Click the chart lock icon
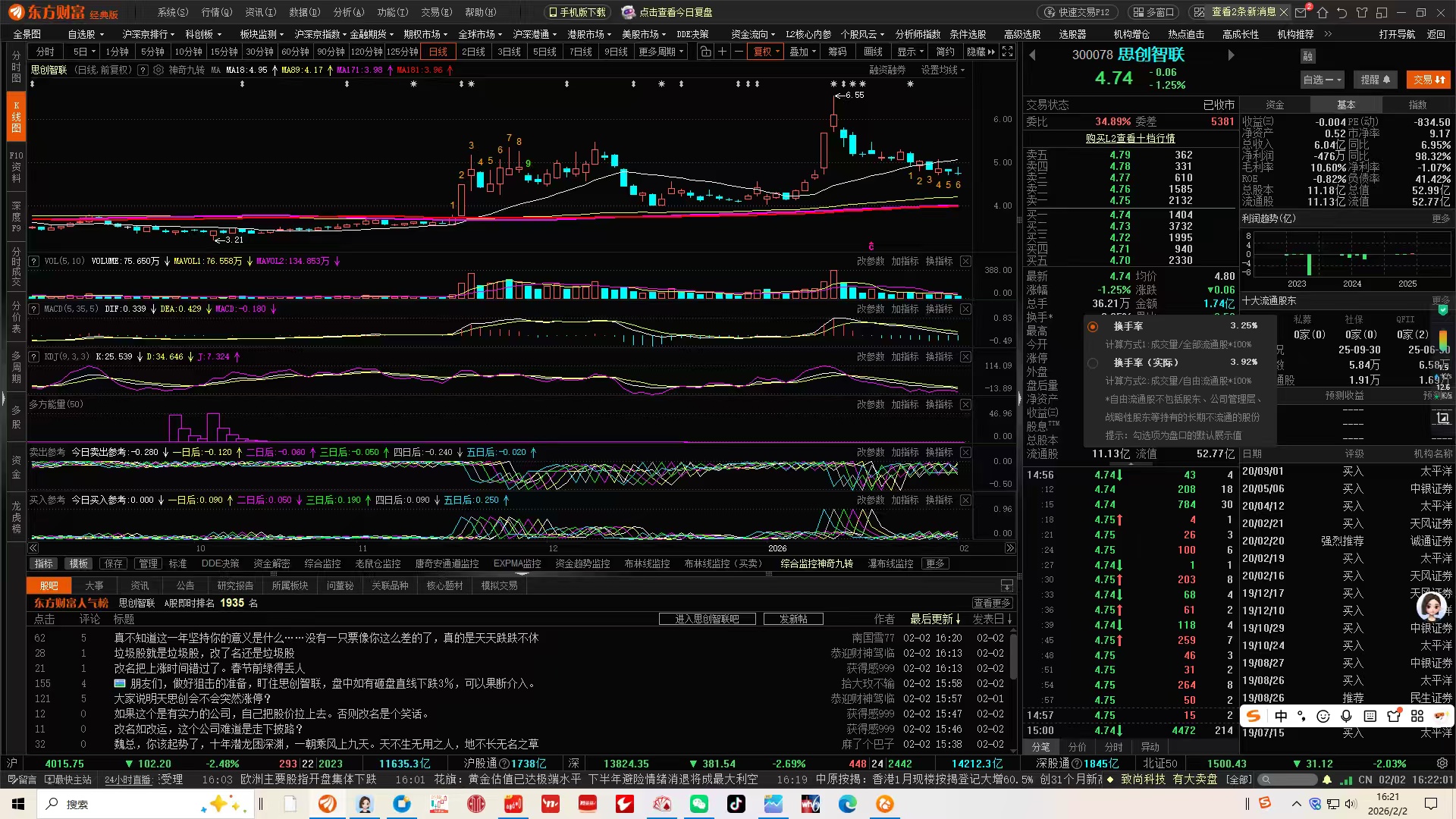 pyautogui.click(x=706, y=52)
